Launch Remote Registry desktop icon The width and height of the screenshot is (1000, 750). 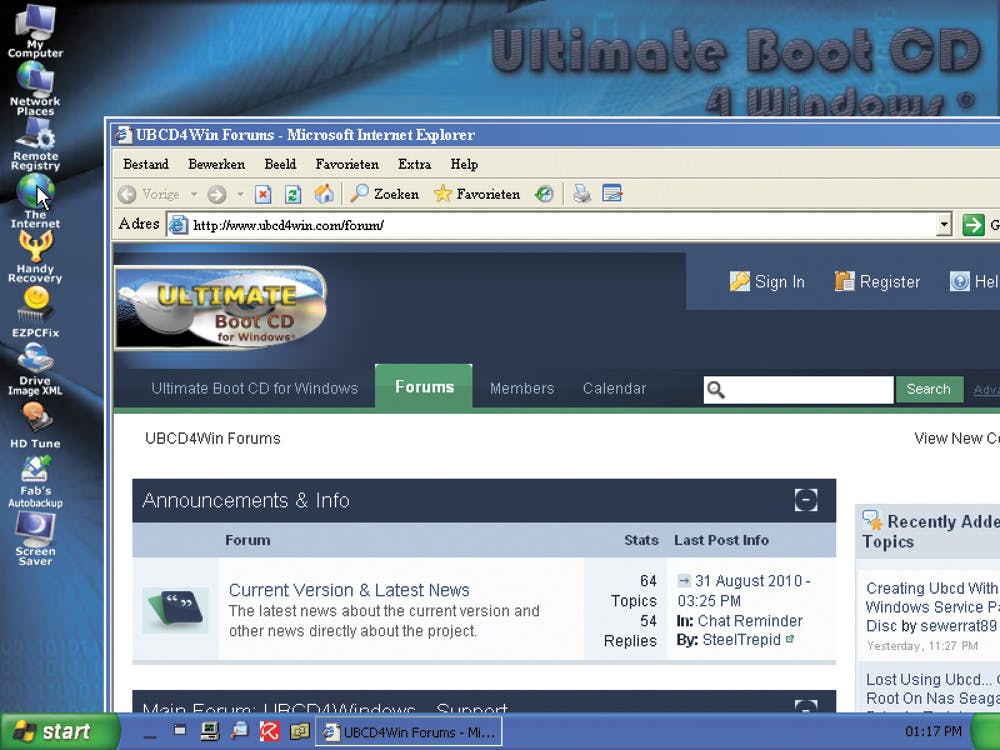click(35, 144)
